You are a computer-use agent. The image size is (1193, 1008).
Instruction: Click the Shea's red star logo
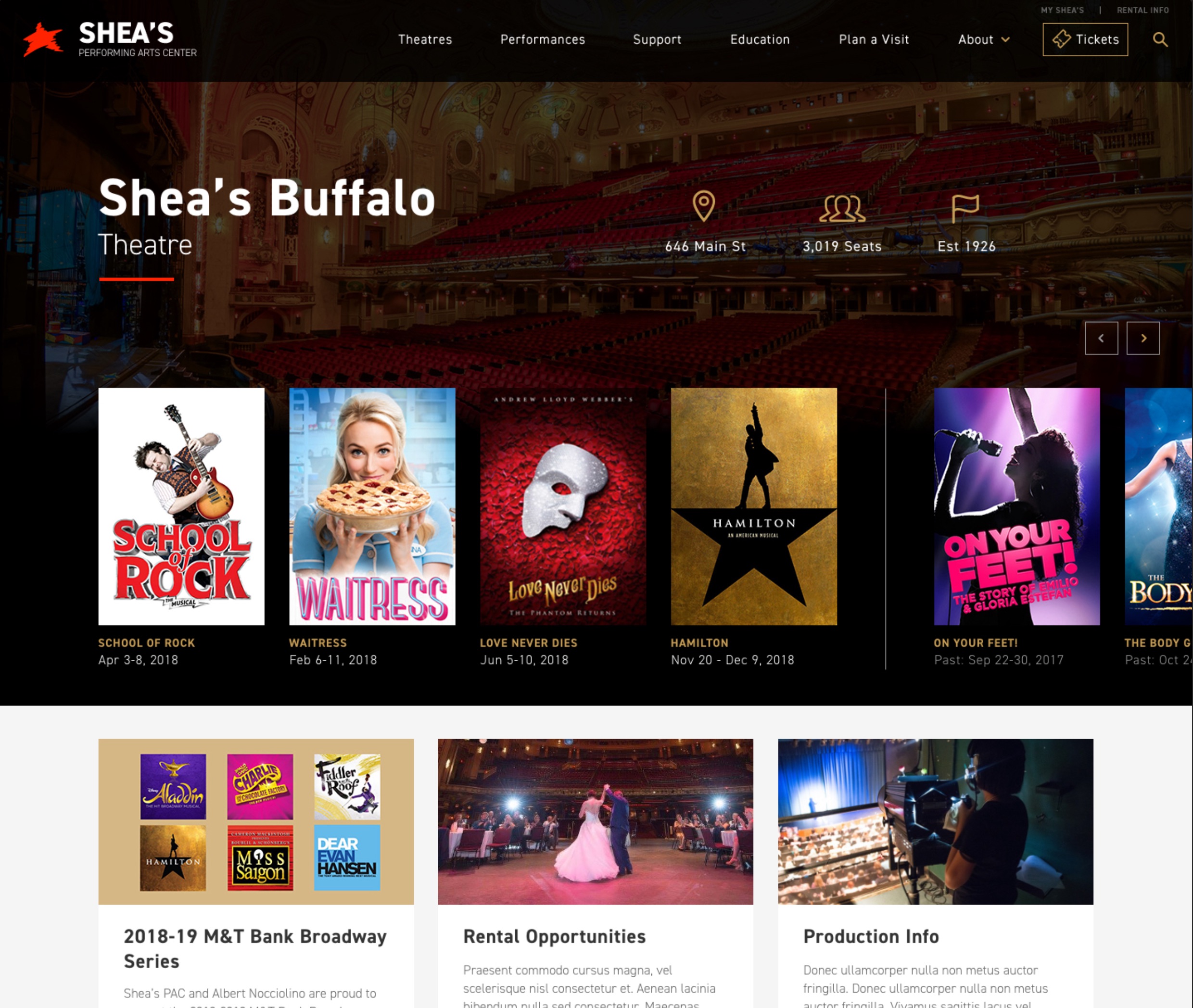(x=43, y=39)
